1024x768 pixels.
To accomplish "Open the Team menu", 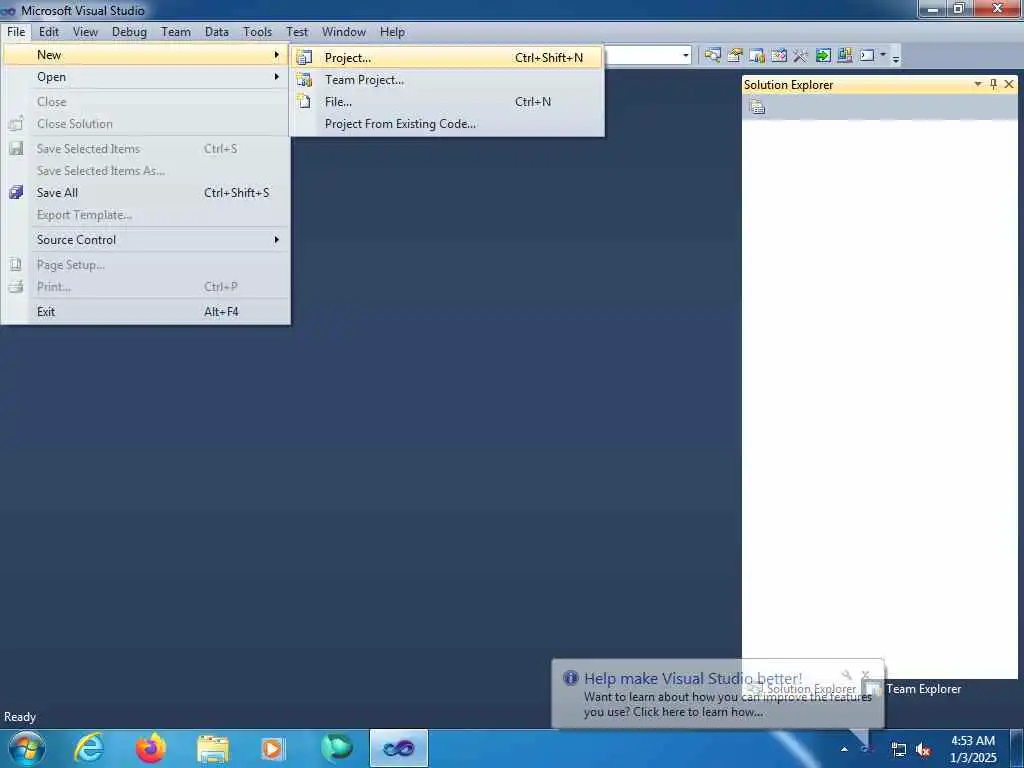I will pos(176,32).
